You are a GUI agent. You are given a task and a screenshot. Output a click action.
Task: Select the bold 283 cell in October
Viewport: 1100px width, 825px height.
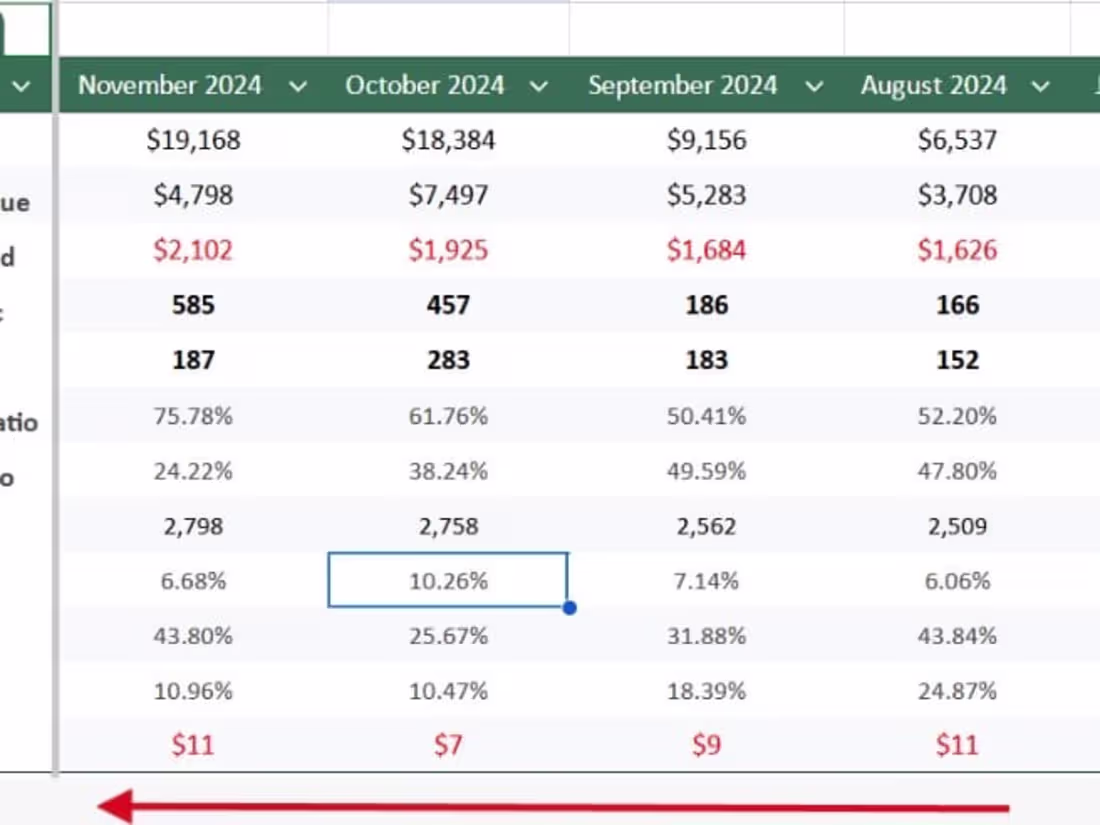pos(448,360)
